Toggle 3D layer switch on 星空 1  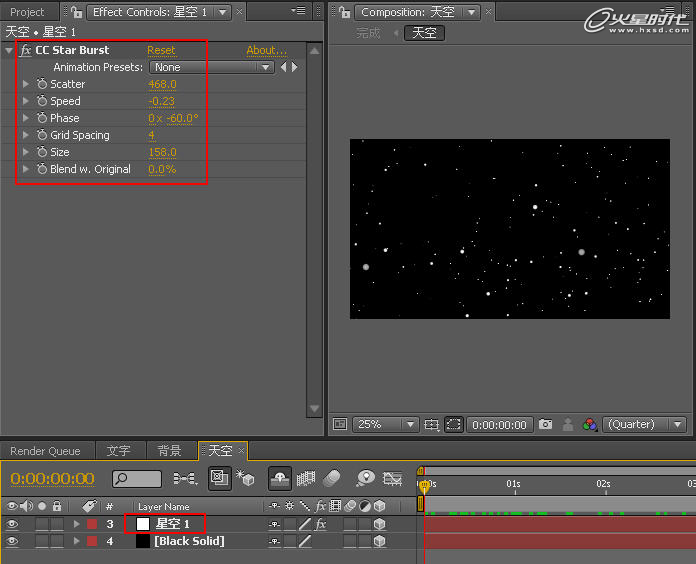coord(380,524)
